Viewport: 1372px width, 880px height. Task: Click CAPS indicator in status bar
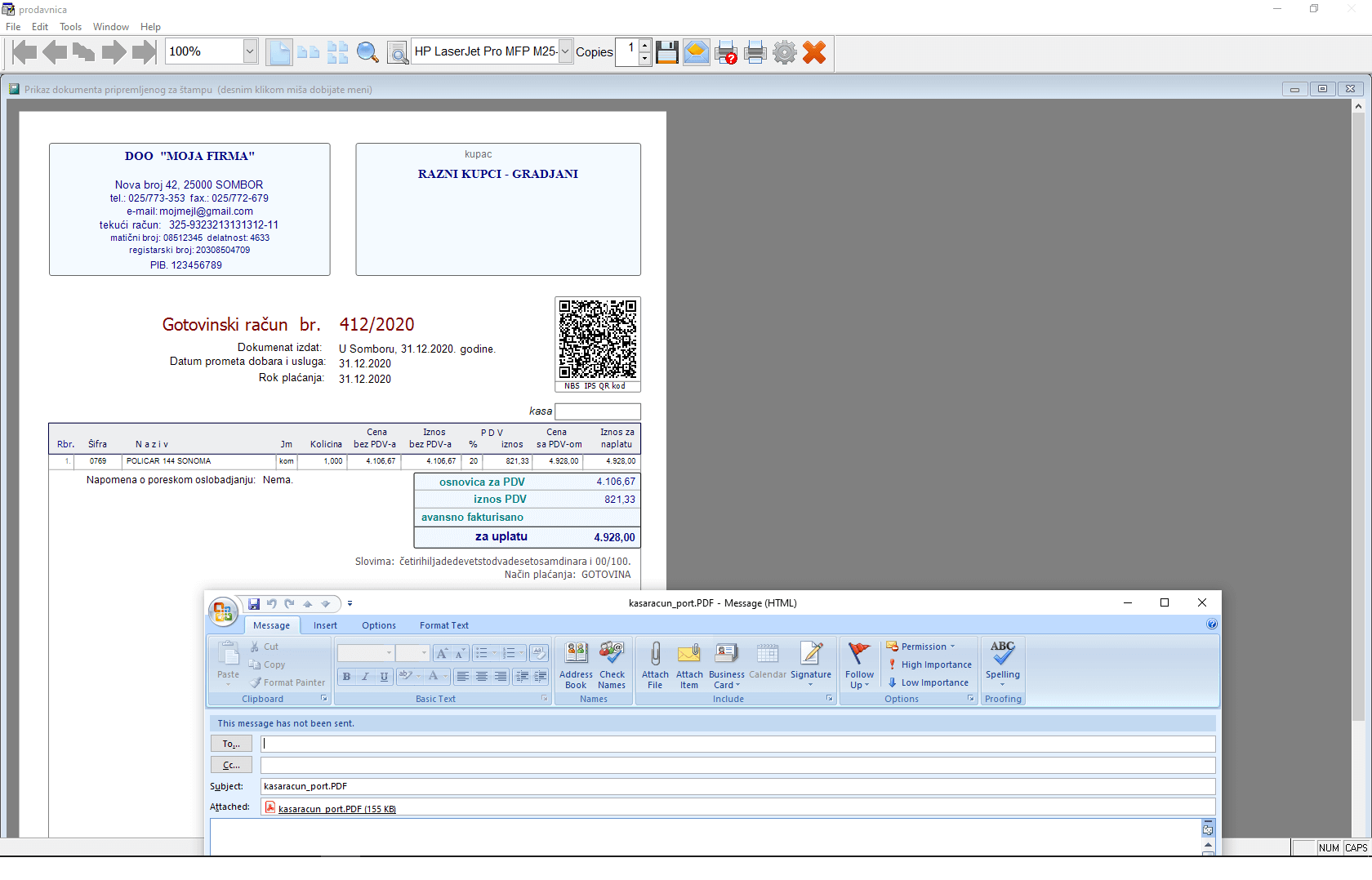[1356, 848]
